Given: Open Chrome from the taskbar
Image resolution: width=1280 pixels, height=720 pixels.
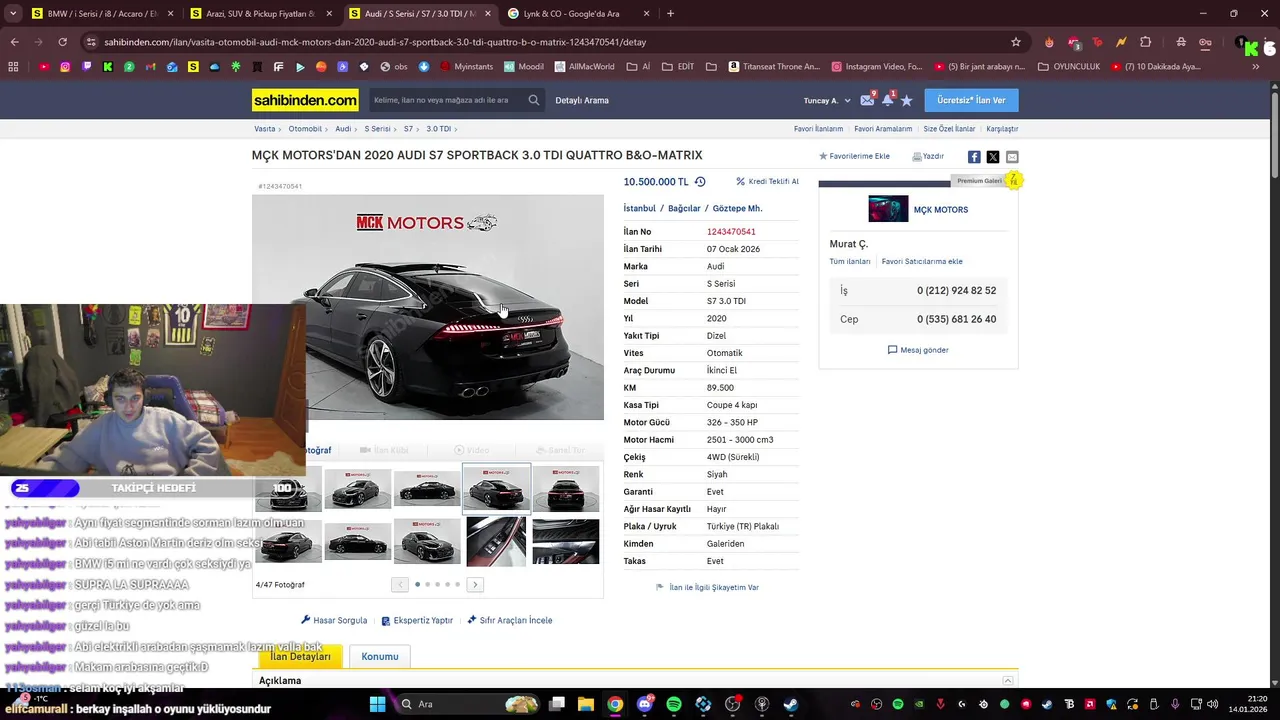Looking at the screenshot, I should [615, 704].
